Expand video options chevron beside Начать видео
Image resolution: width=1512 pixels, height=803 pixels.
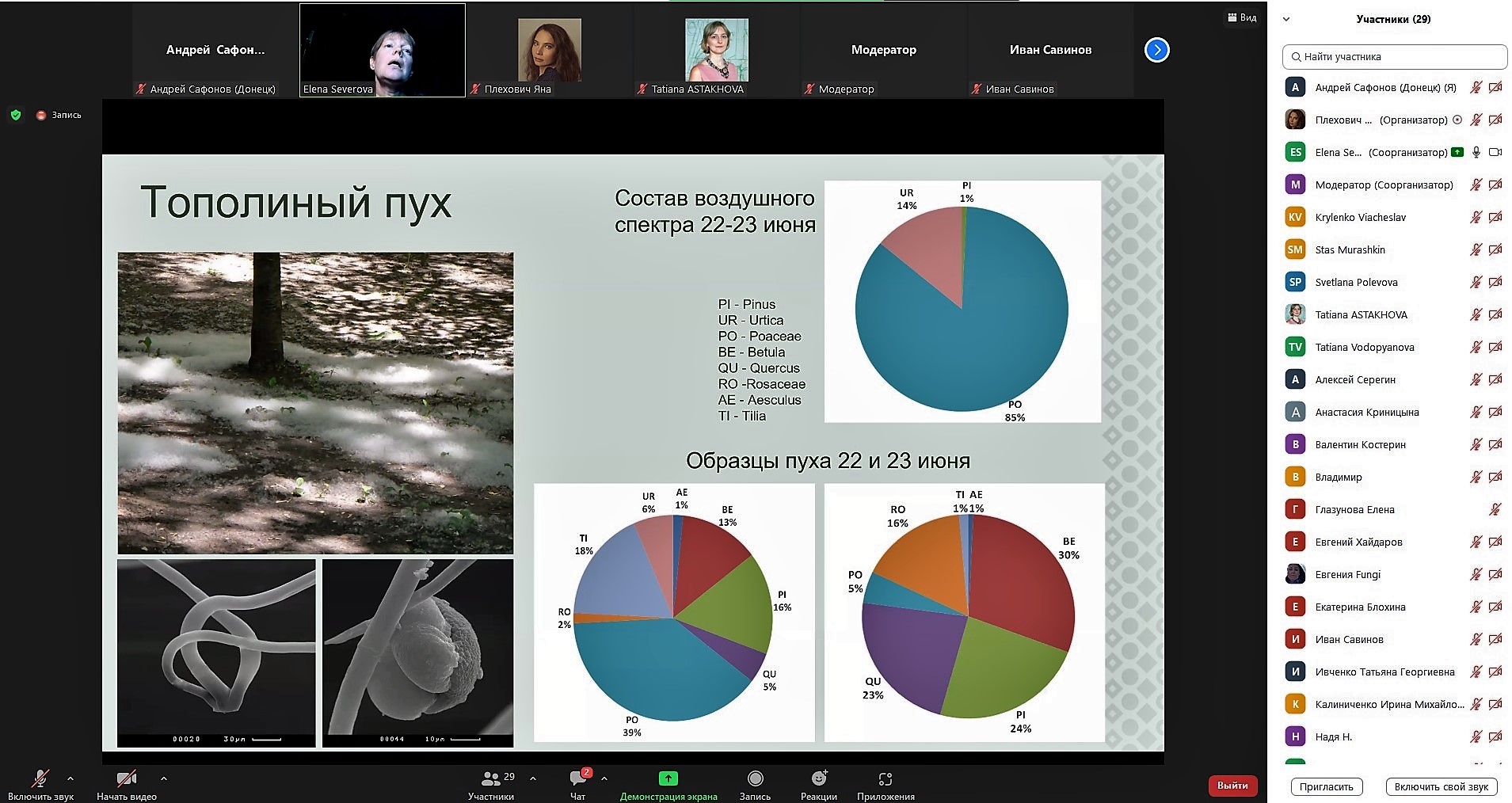163,778
